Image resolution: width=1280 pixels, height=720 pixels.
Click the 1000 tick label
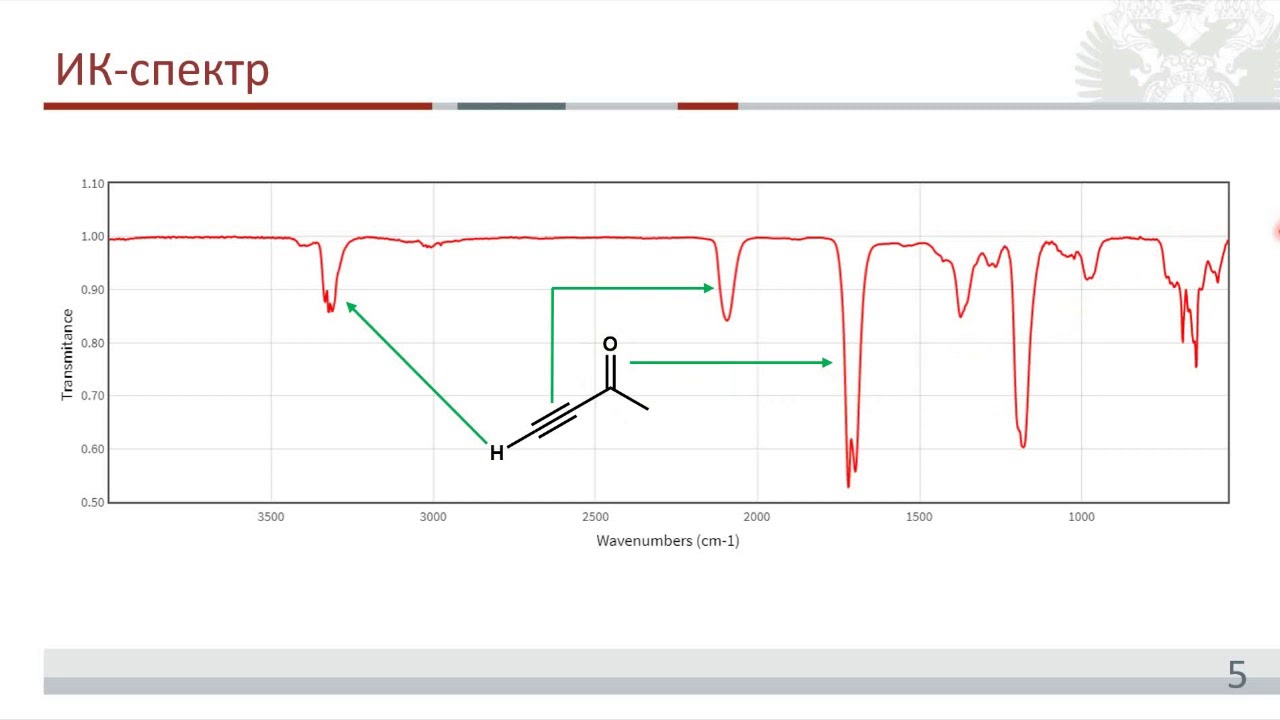(1081, 517)
